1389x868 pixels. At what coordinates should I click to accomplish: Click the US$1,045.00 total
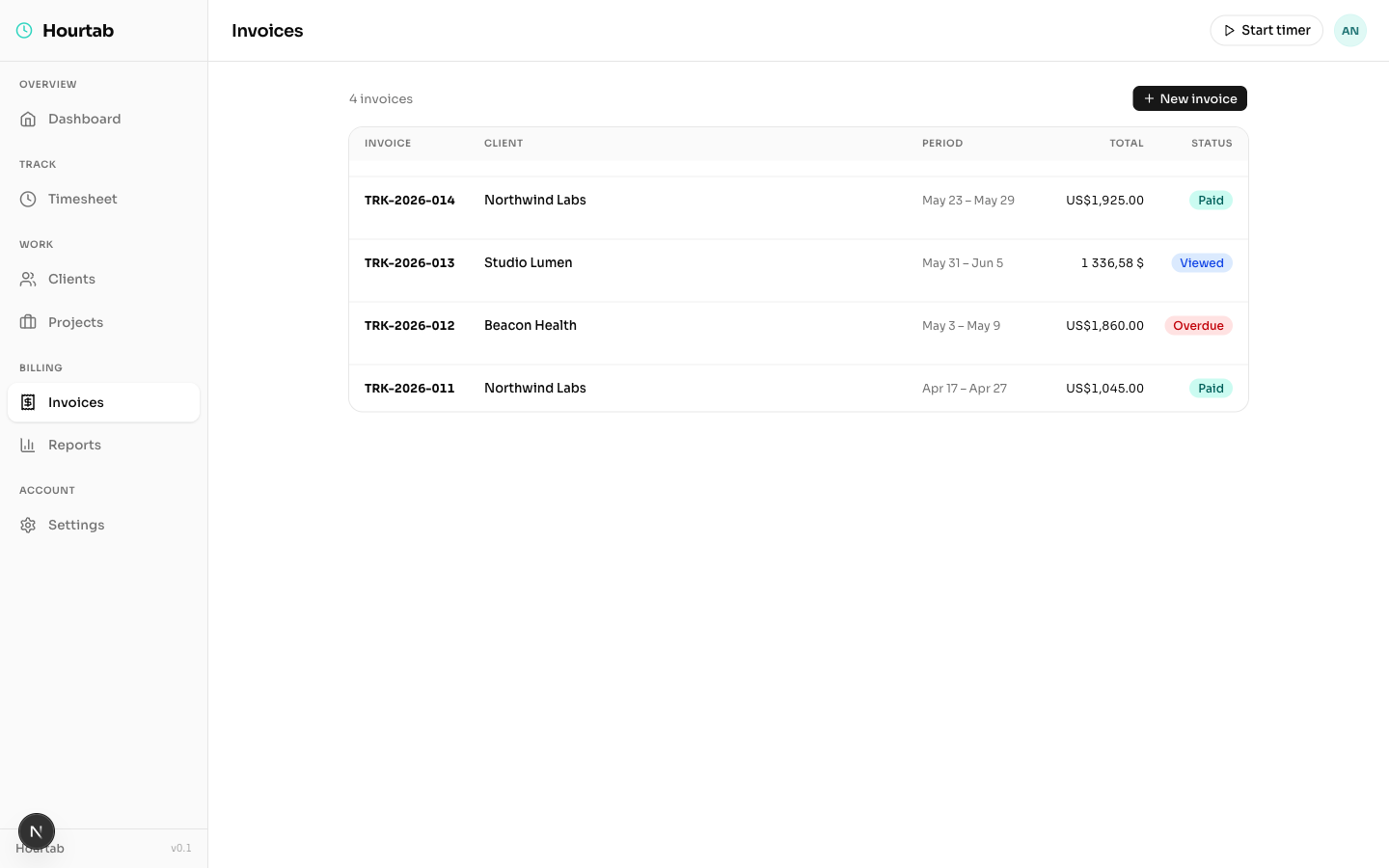1104,389
